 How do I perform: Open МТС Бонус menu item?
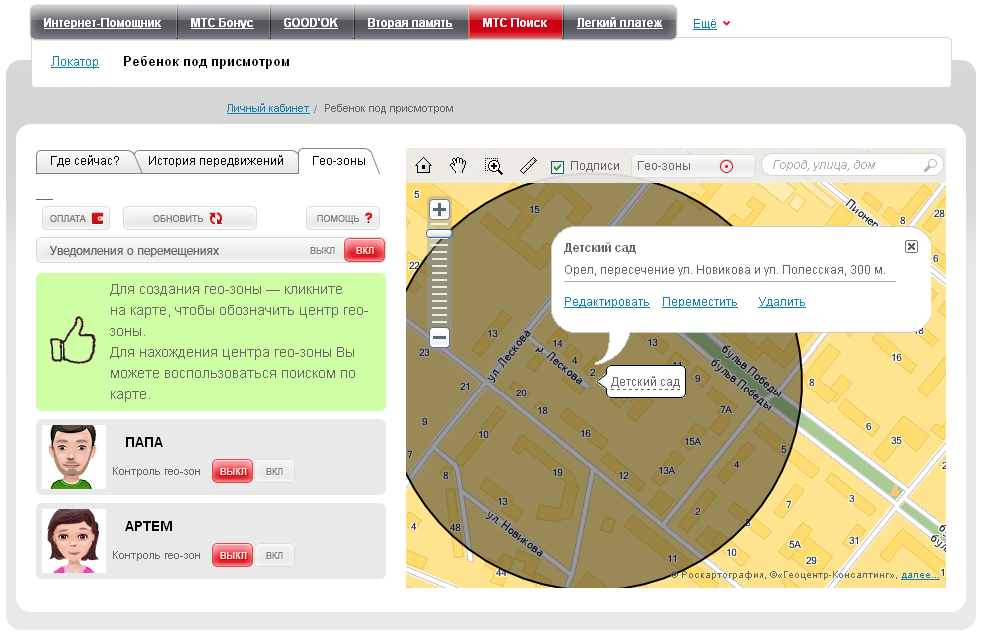tap(222, 23)
